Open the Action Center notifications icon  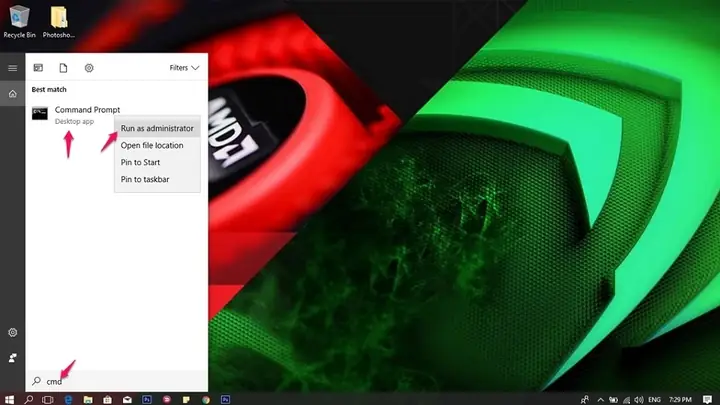(708, 399)
